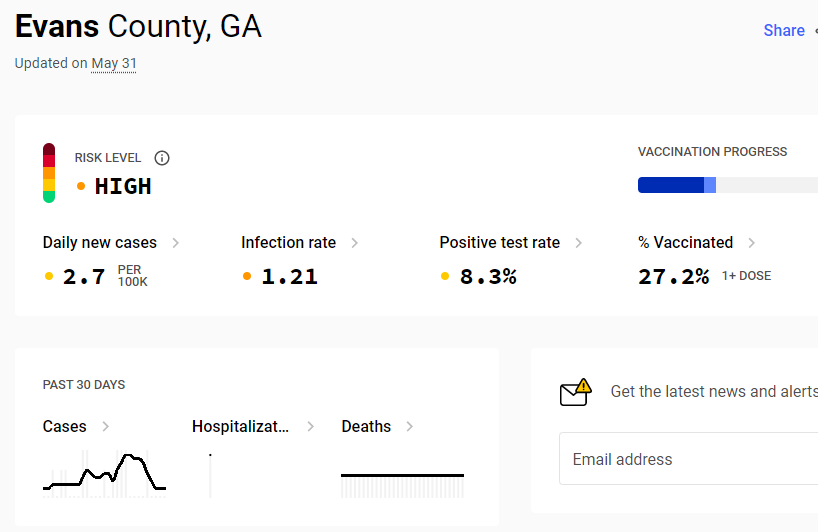The height and width of the screenshot is (532, 818).
Task: Click the yellow dot beside 2.7 cases
Action: (x=49, y=276)
